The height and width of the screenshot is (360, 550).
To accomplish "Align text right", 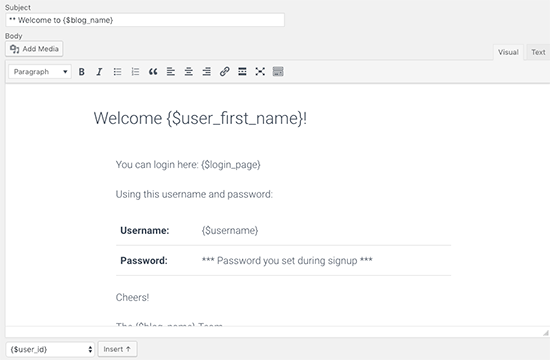I will [x=207, y=72].
